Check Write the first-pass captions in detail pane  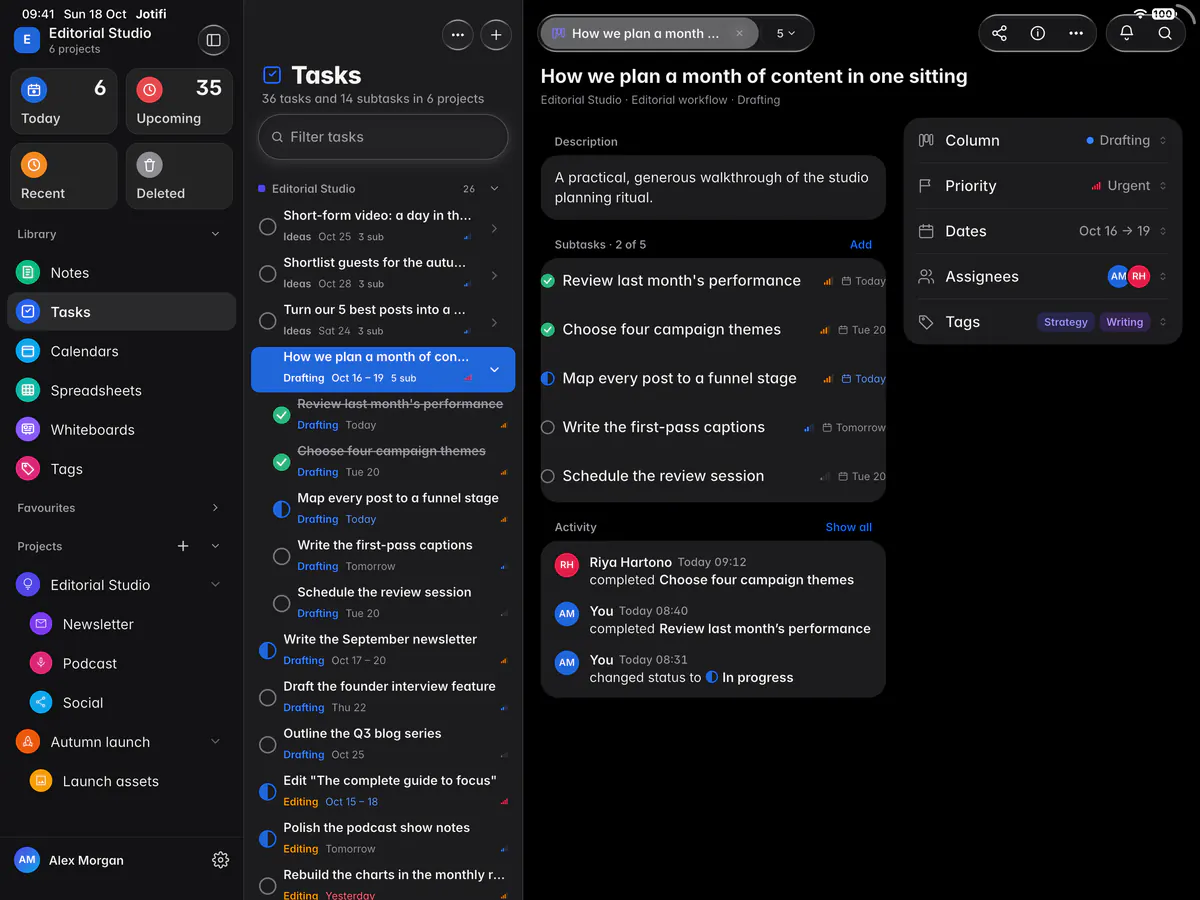coord(547,428)
